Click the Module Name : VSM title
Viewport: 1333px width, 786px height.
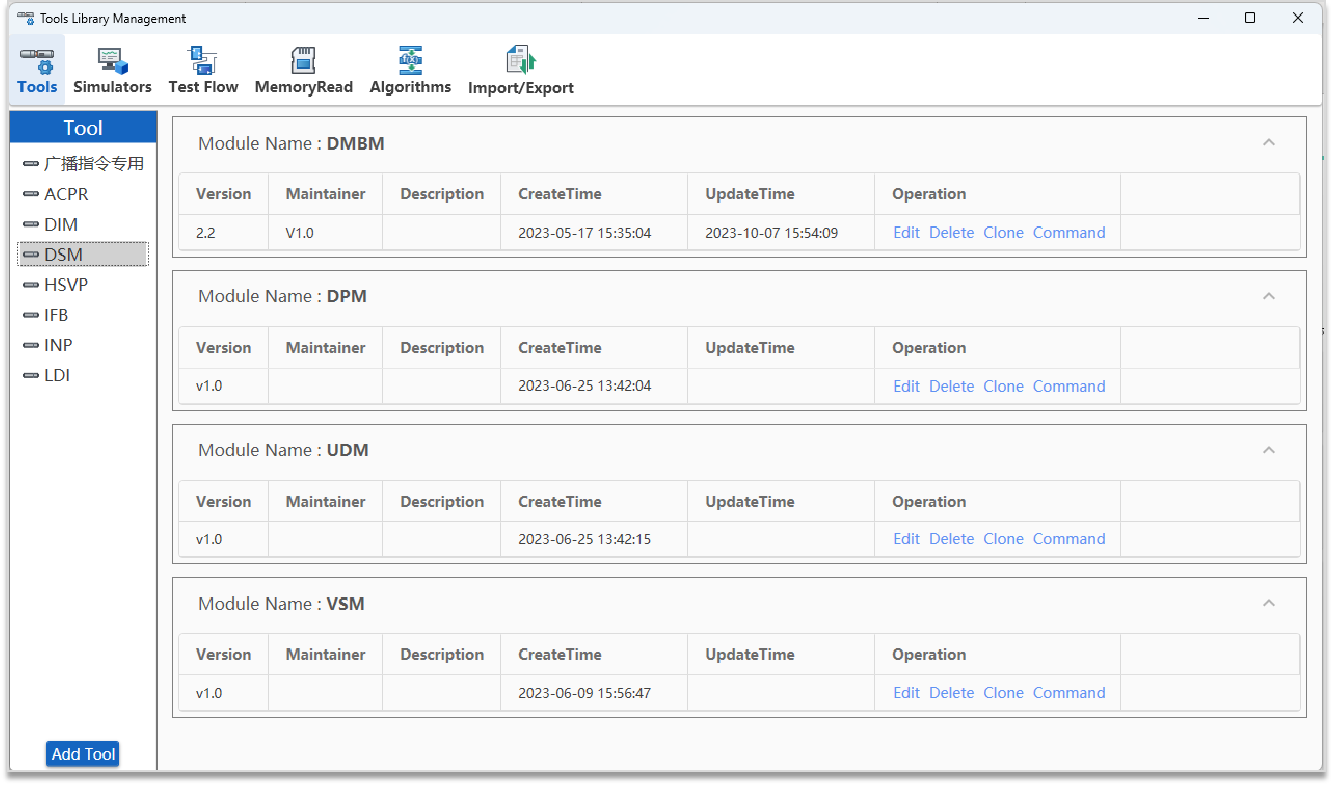pyautogui.click(x=281, y=603)
